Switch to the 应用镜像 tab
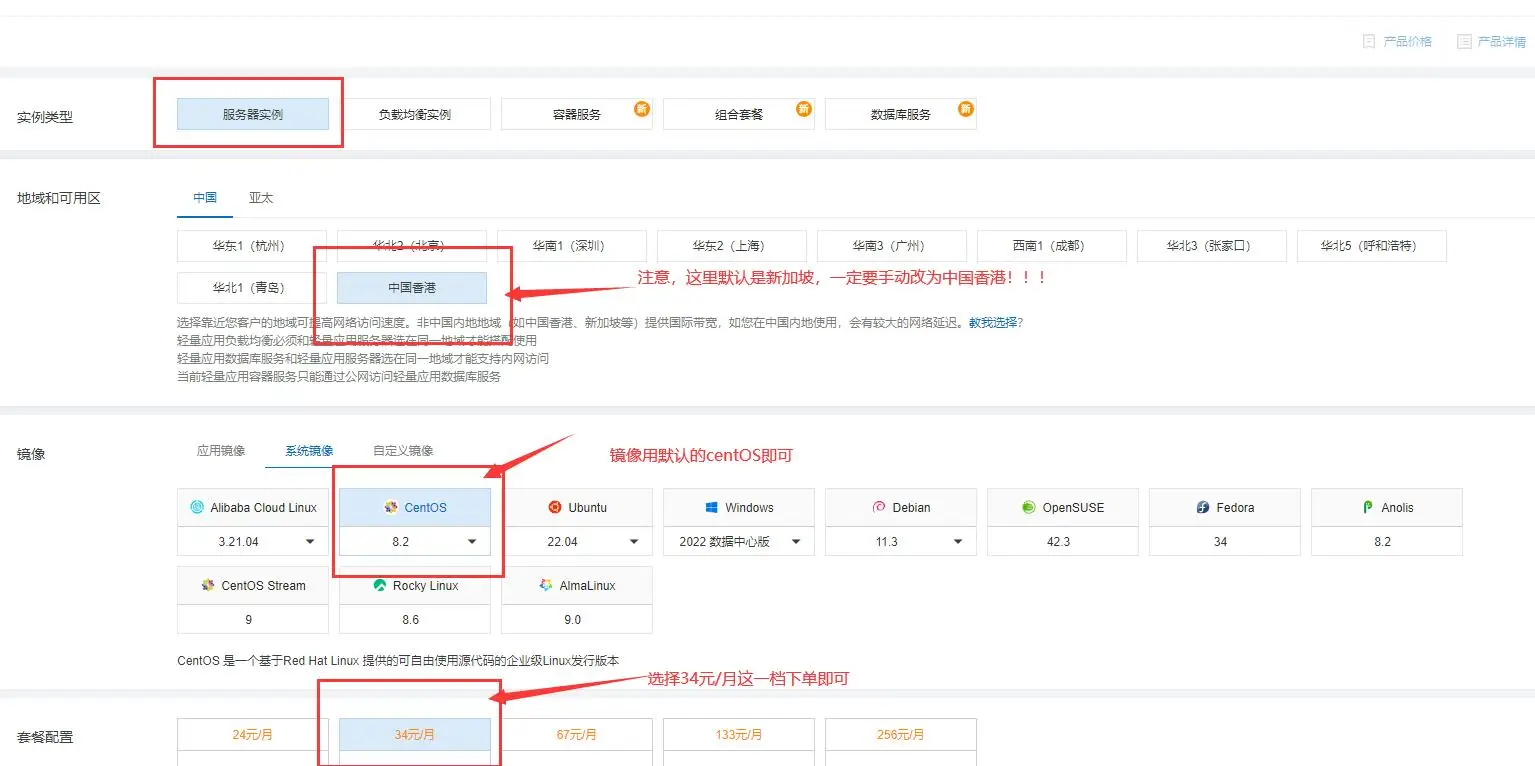 (x=221, y=451)
